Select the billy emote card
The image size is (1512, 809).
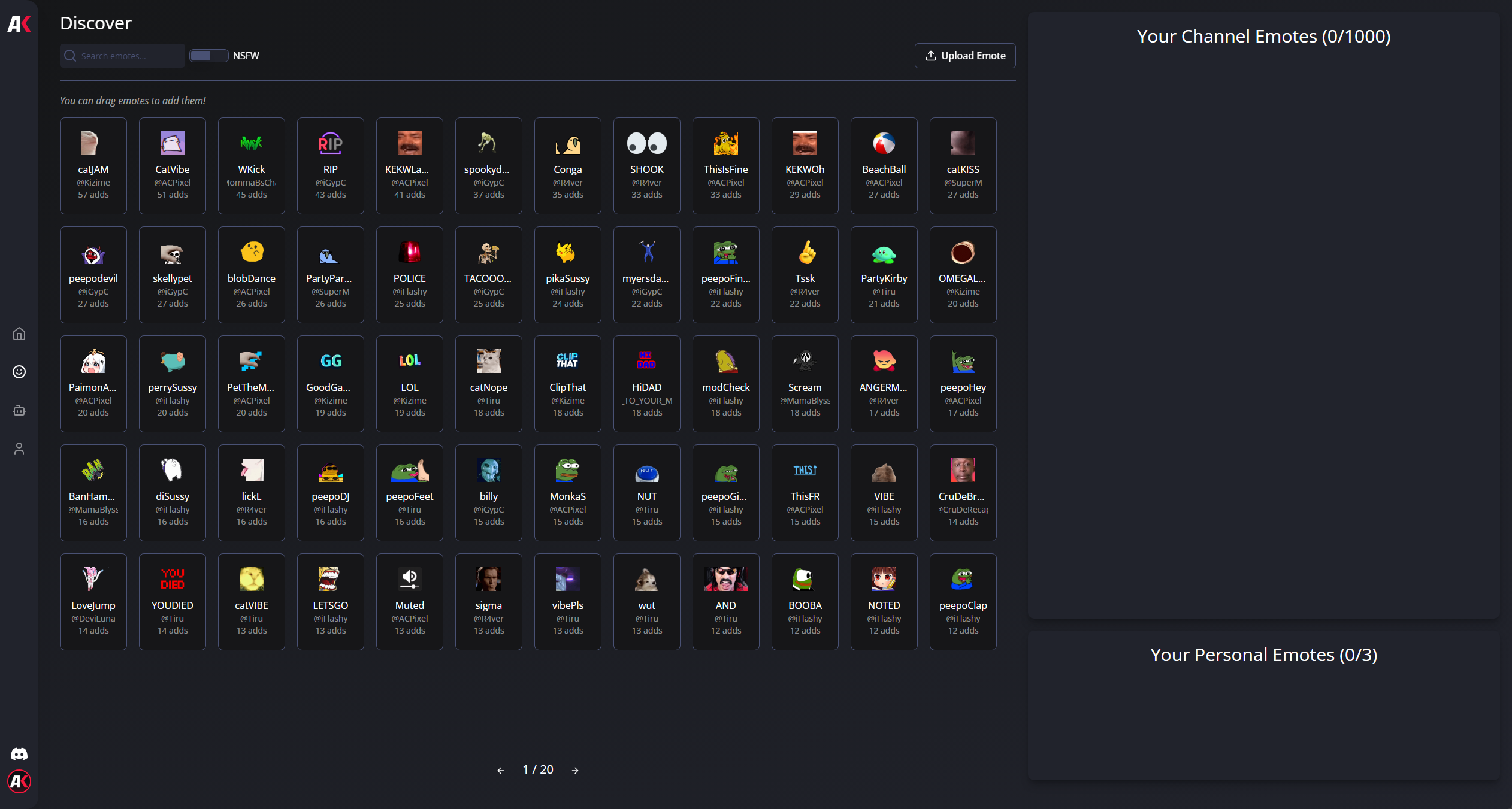489,493
